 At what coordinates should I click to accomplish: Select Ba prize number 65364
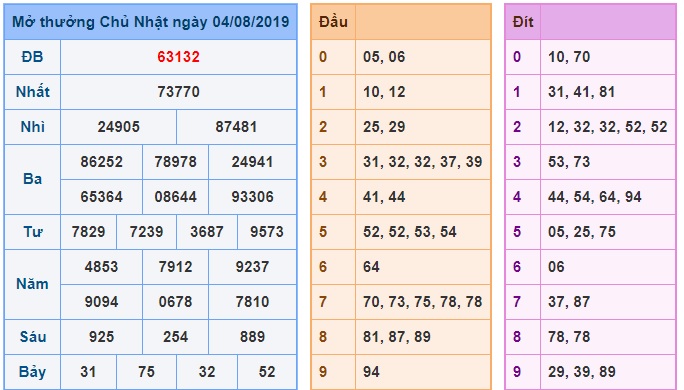[x=102, y=197]
